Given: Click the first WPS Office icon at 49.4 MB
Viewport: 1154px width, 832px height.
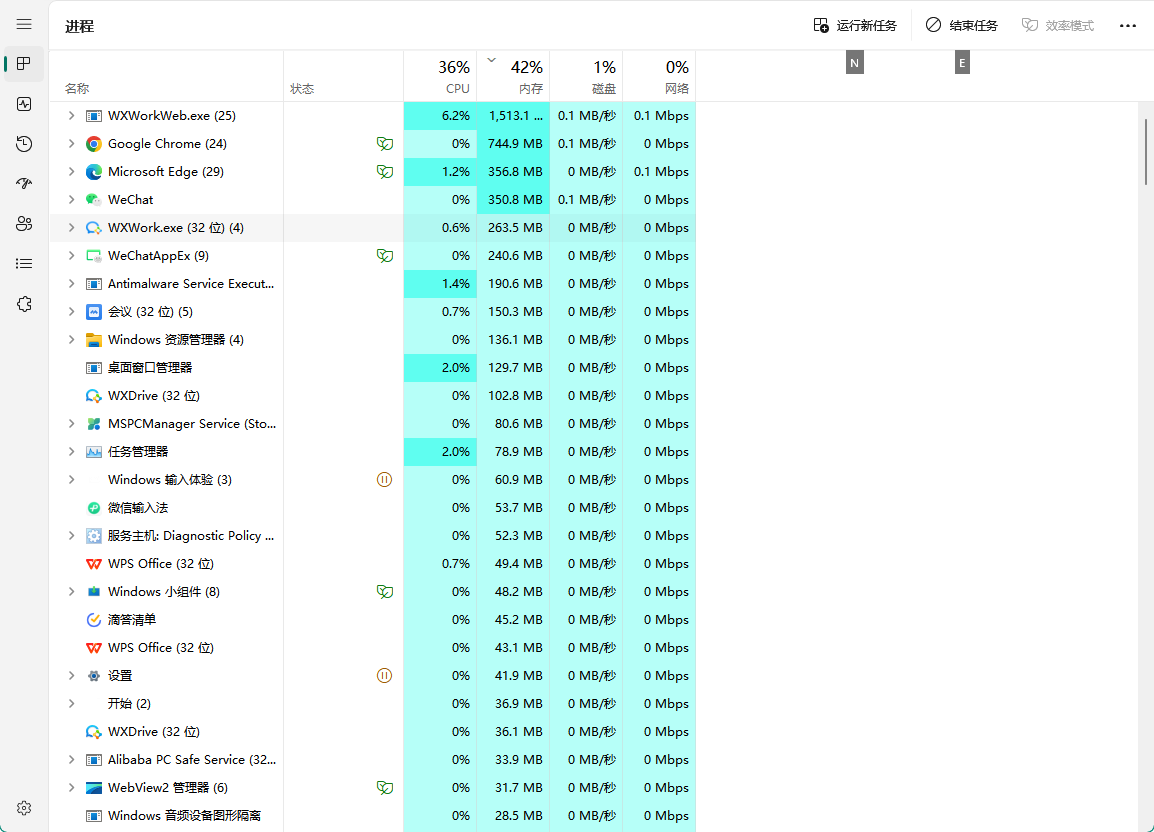Looking at the screenshot, I should click(x=93, y=563).
